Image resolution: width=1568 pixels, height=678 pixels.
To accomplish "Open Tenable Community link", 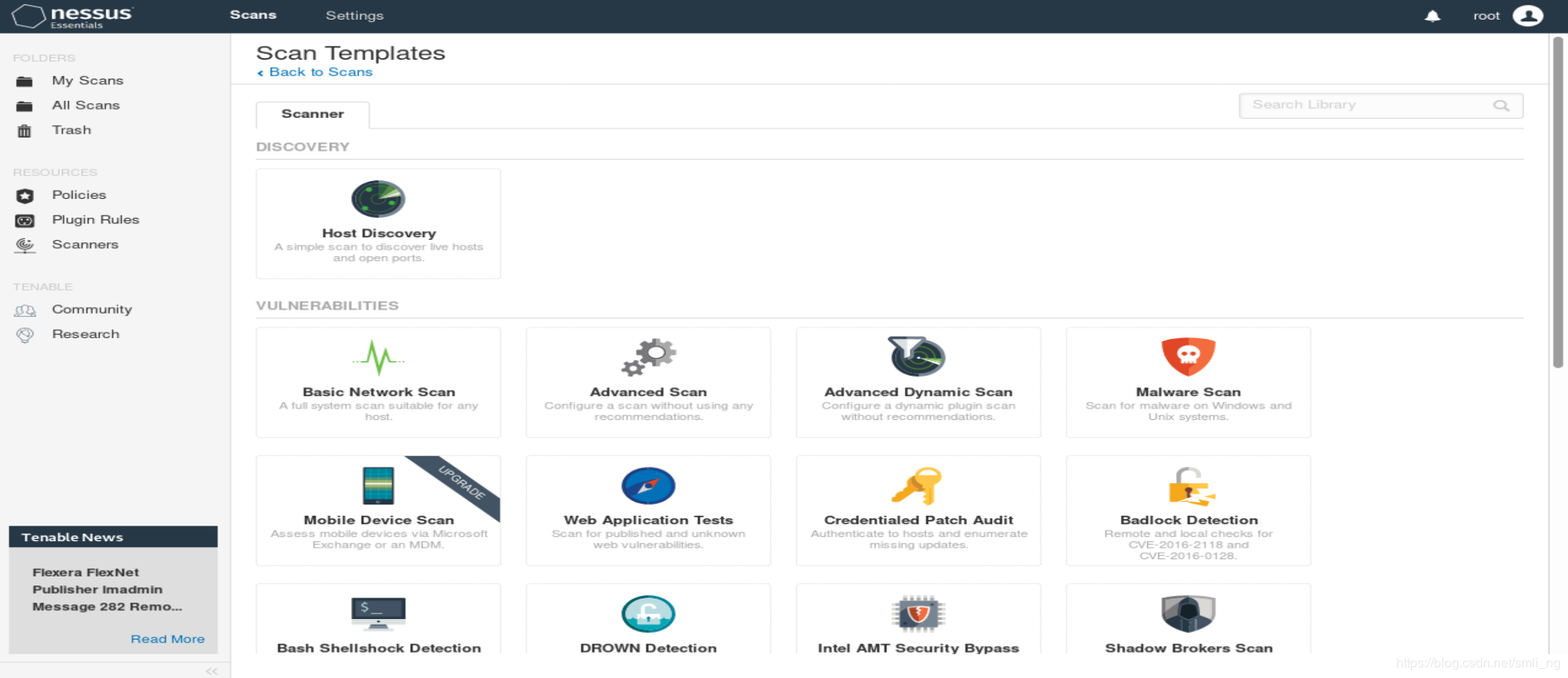I will point(92,310).
